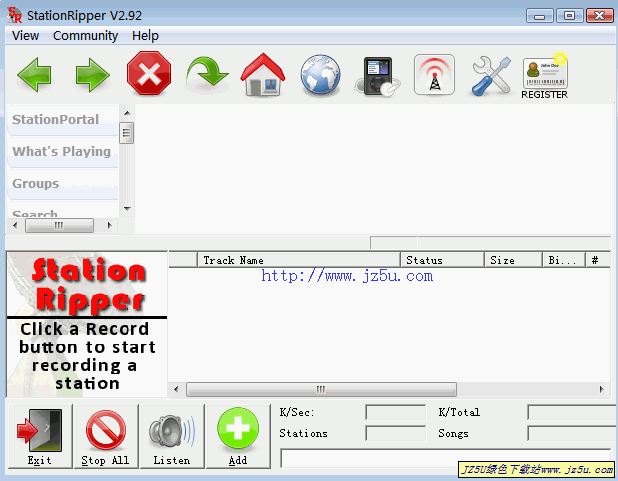Open the View menu

pyautogui.click(x=25, y=36)
